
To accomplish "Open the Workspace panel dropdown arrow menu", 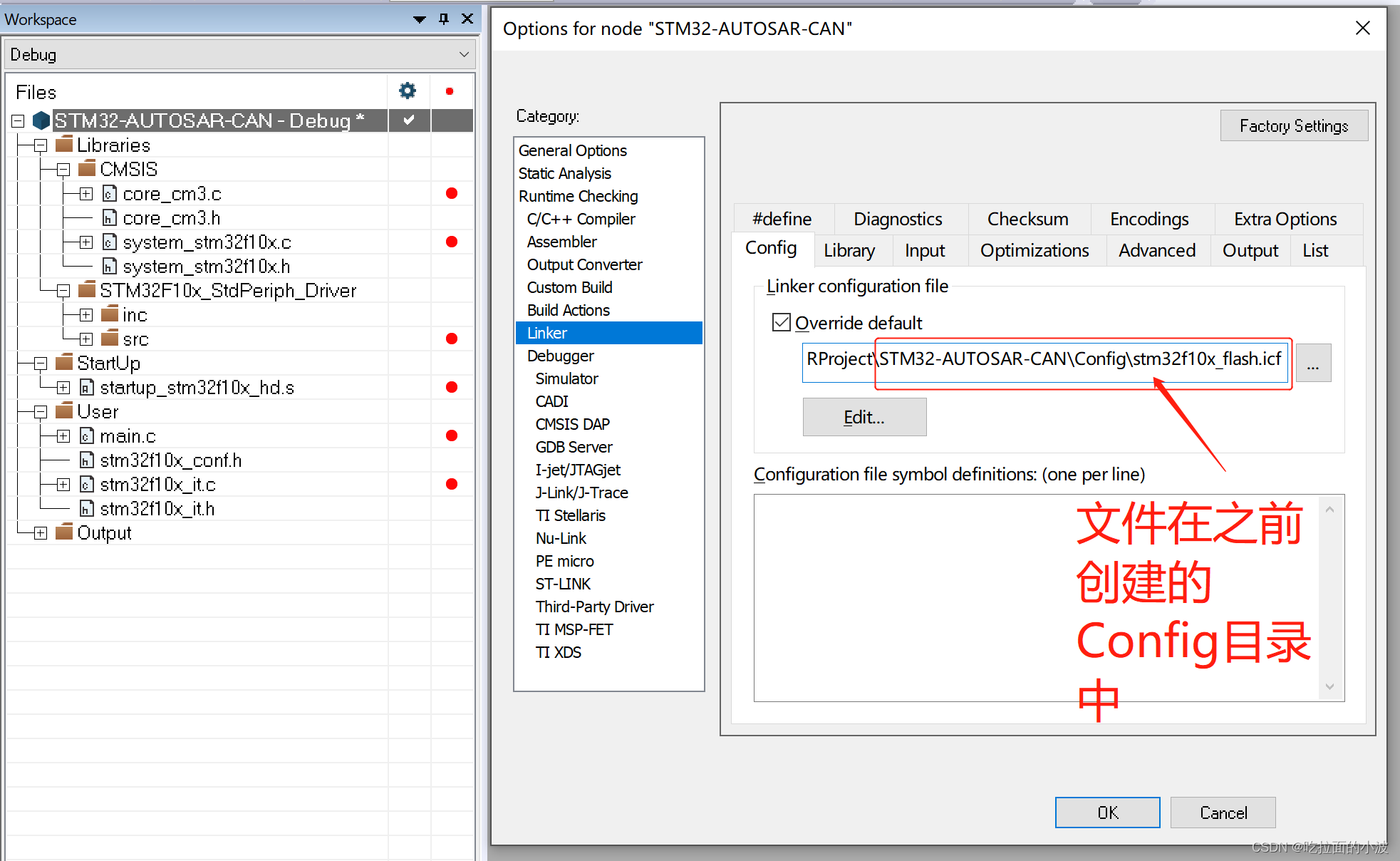I will tap(420, 19).
